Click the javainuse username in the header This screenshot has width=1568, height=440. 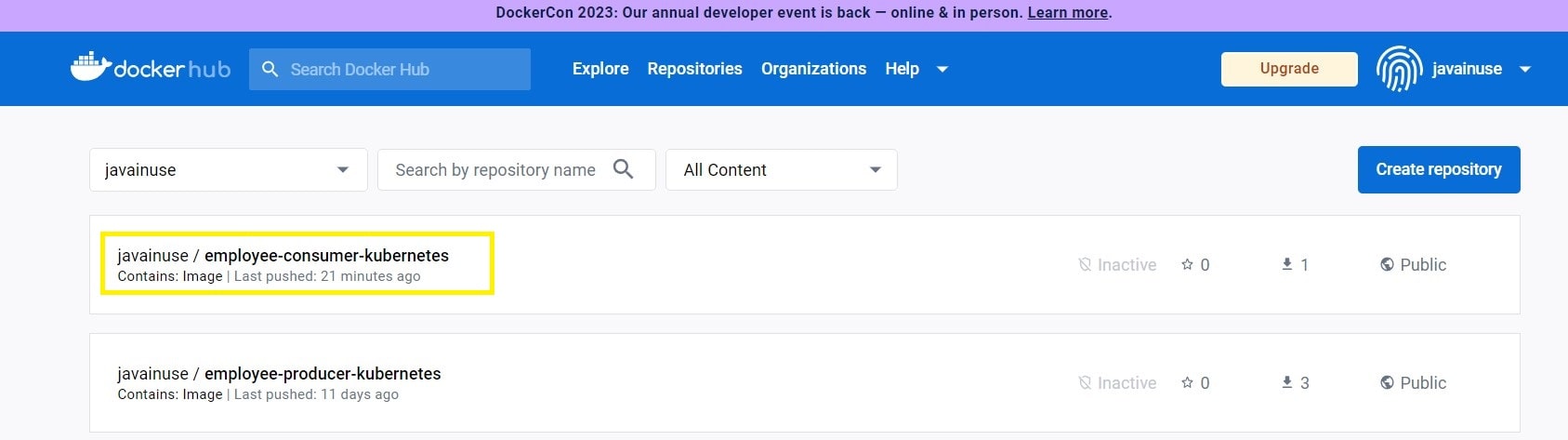[1467, 69]
